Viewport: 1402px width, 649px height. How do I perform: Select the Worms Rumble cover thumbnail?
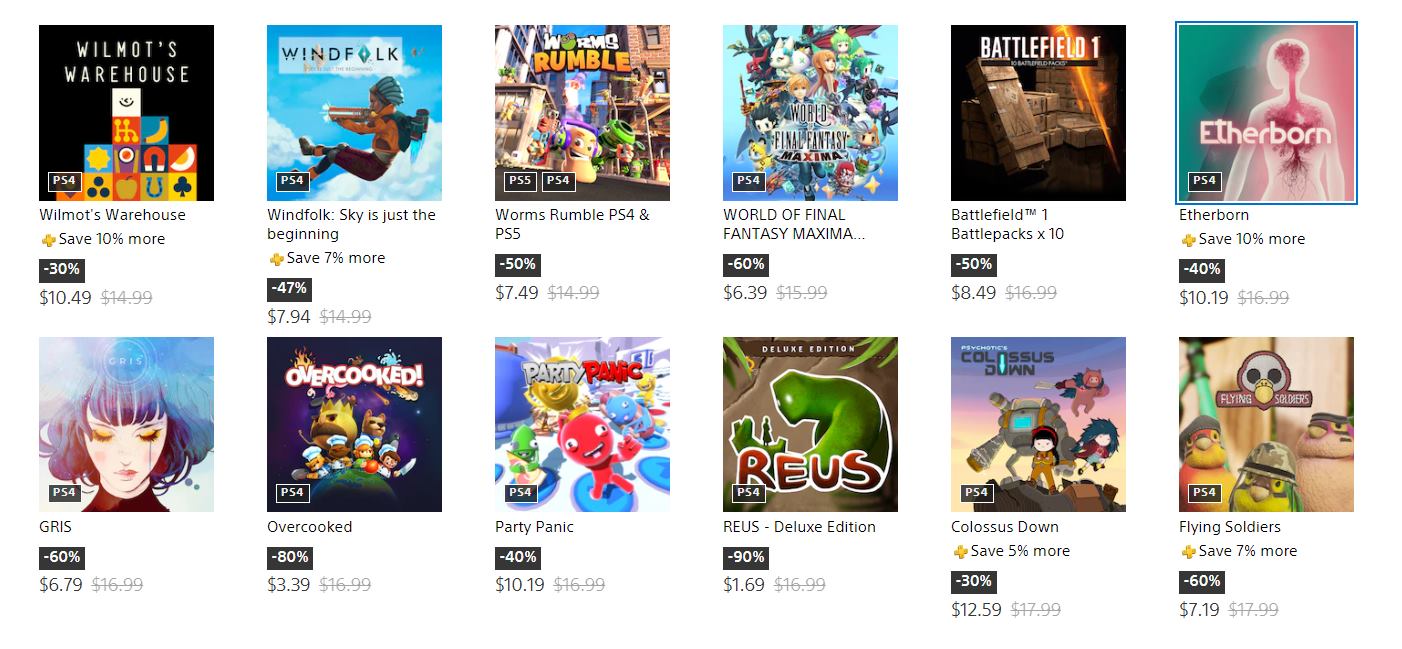582,113
